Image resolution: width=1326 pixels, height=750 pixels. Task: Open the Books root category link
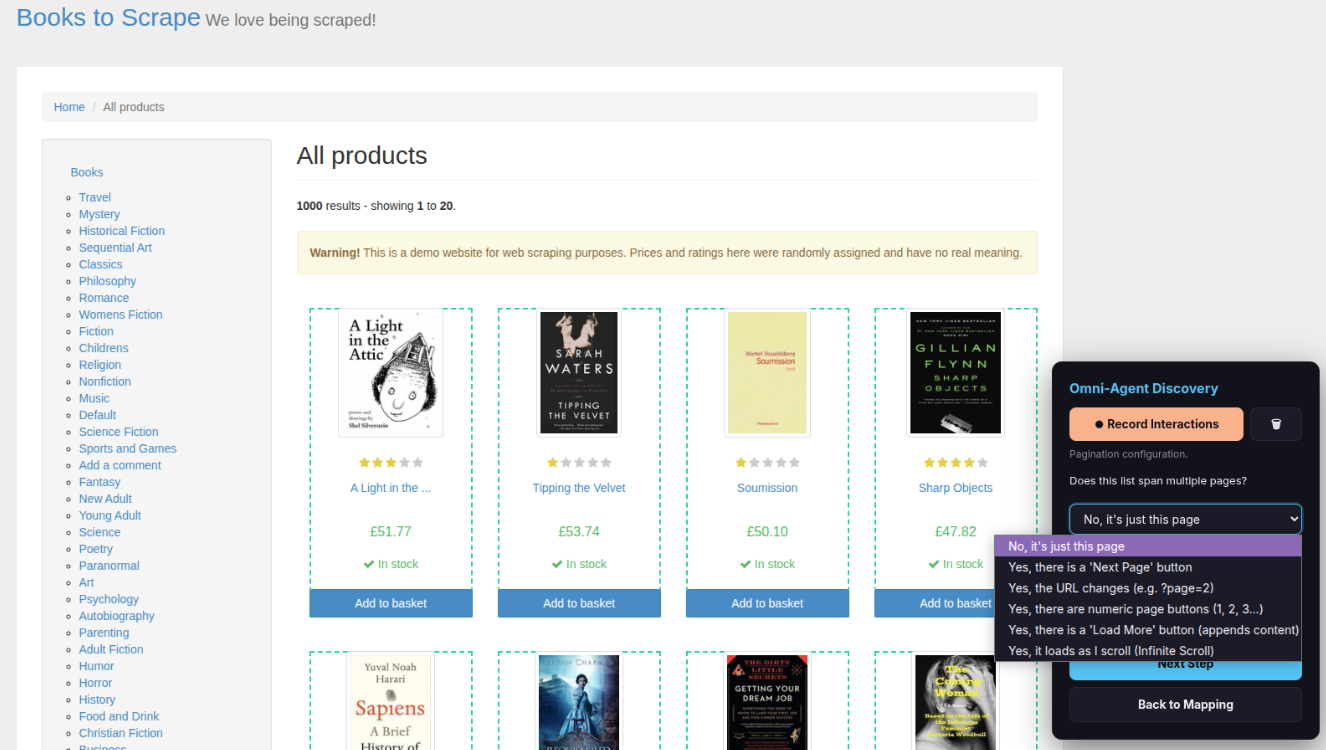coord(87,172)
